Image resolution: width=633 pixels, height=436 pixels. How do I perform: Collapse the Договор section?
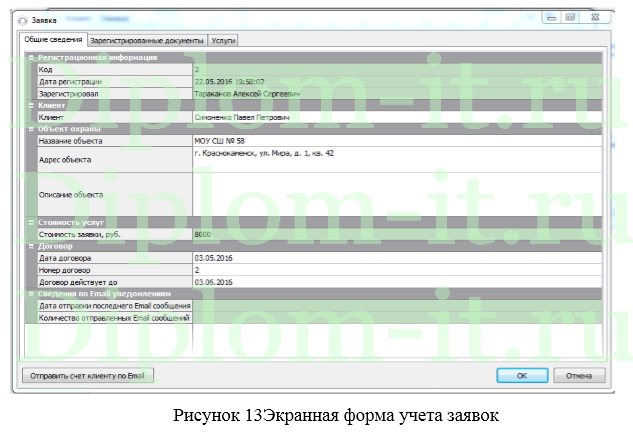pos(31,246)
